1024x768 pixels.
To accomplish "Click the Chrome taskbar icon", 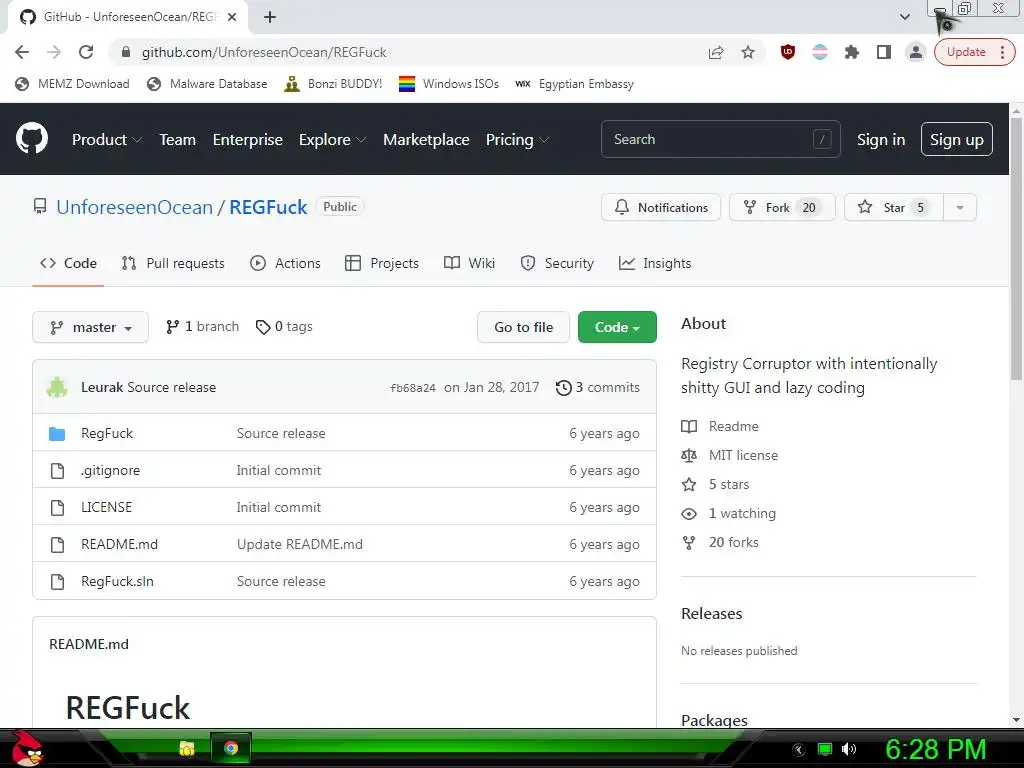I will click(x=231, y=748).
